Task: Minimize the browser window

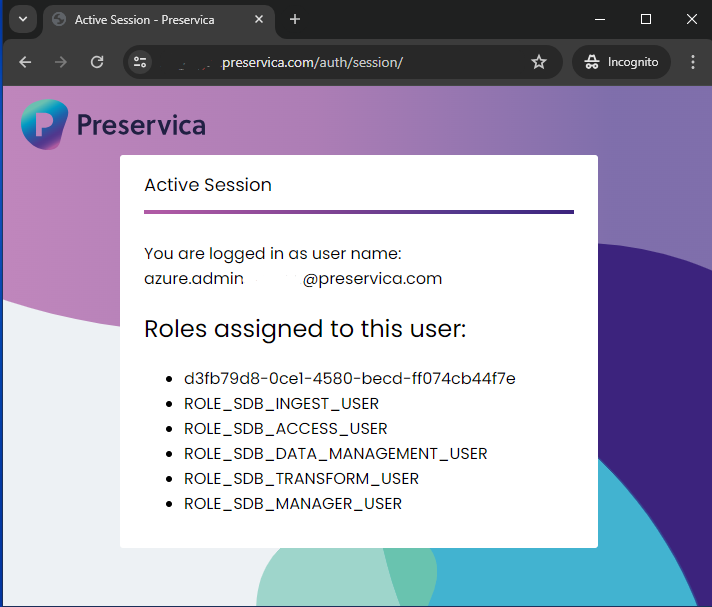Action: (600, 19)
